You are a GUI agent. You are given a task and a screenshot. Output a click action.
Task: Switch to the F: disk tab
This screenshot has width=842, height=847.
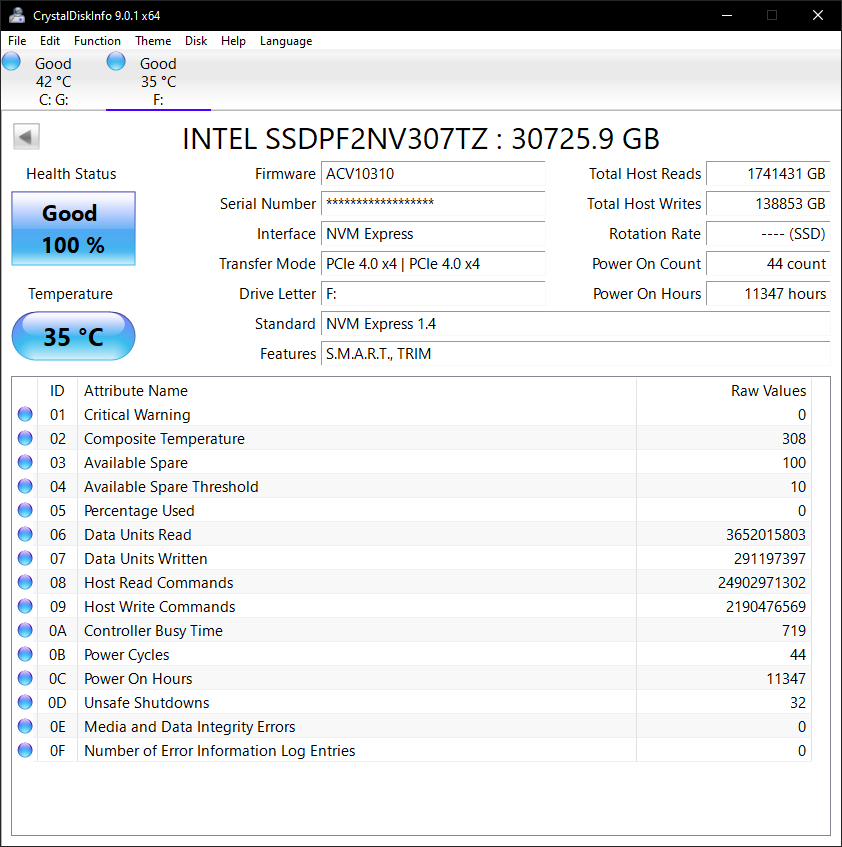click(x=158, y=81)
